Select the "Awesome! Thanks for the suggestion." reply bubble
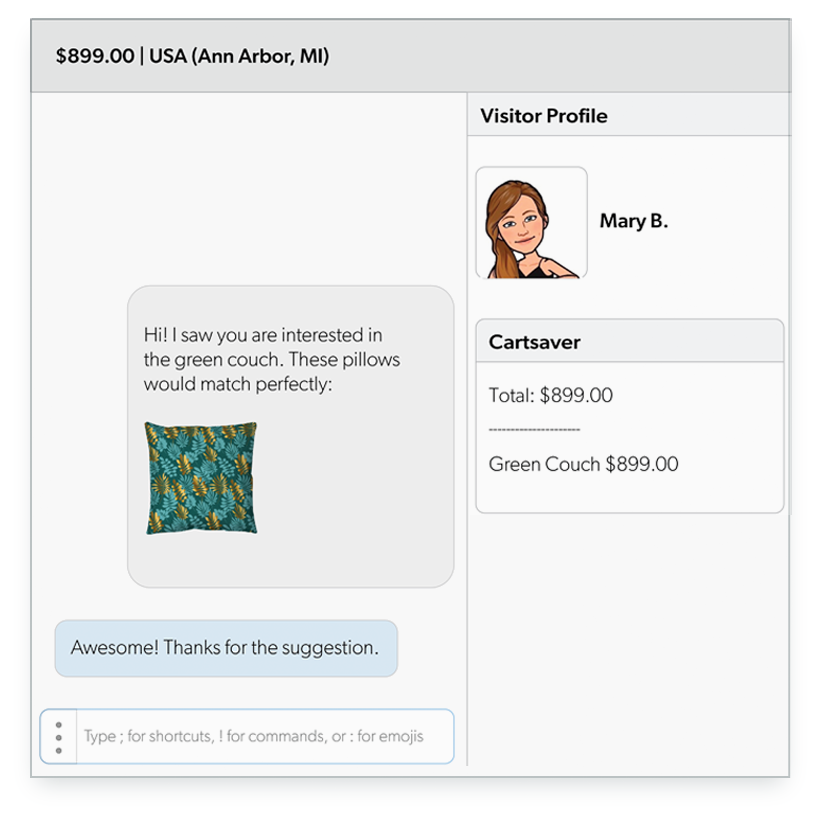Viewport: 820px width, 820px height. 225,648
